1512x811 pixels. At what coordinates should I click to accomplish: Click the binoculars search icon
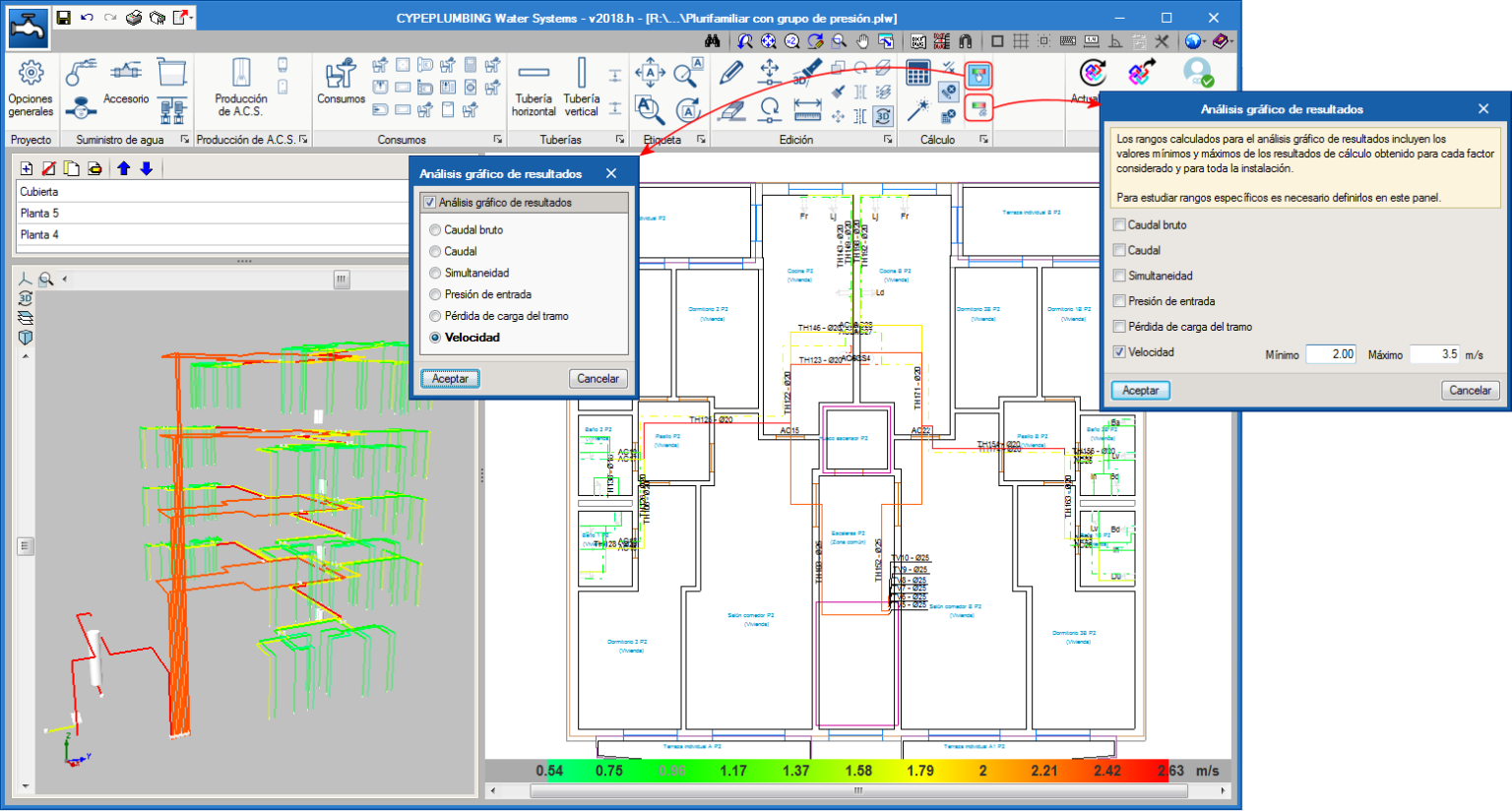coord(713,41)
